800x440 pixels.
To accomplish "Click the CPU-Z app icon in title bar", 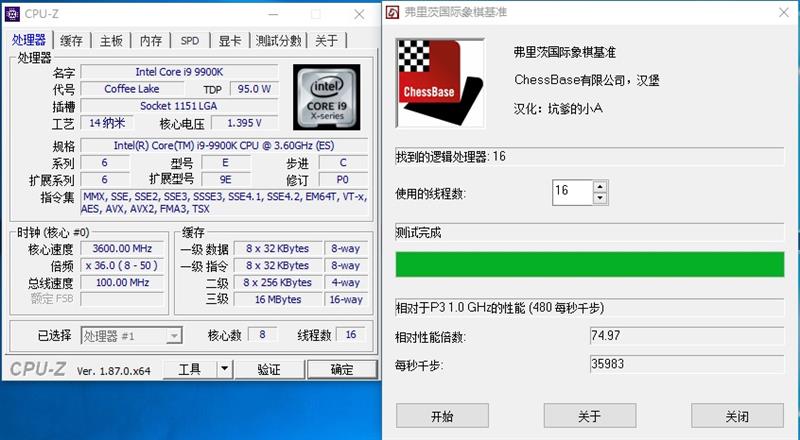I will tap(12, 14).
